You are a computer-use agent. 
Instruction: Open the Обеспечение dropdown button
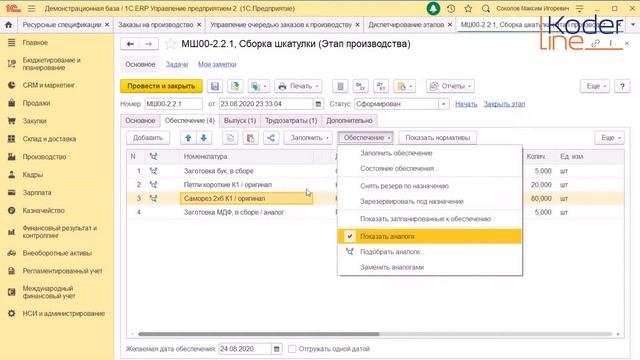pos(366,138)
